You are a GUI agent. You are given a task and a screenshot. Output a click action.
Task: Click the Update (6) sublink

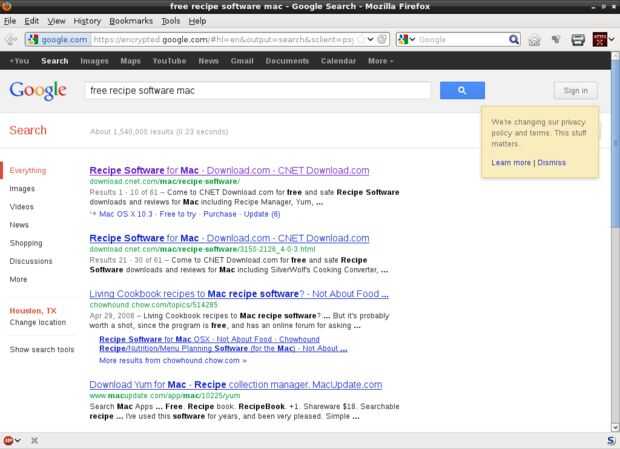point(262,214)
